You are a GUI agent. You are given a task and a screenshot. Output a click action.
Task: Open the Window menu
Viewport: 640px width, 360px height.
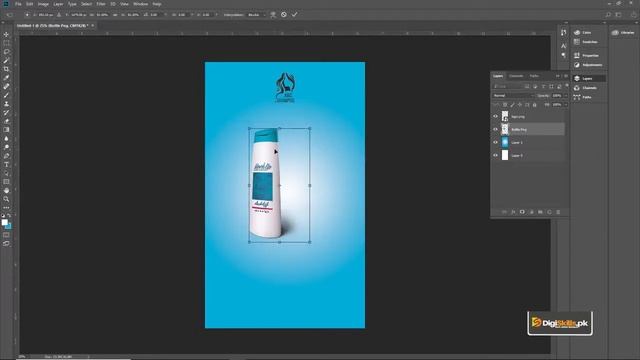point(140,4)
